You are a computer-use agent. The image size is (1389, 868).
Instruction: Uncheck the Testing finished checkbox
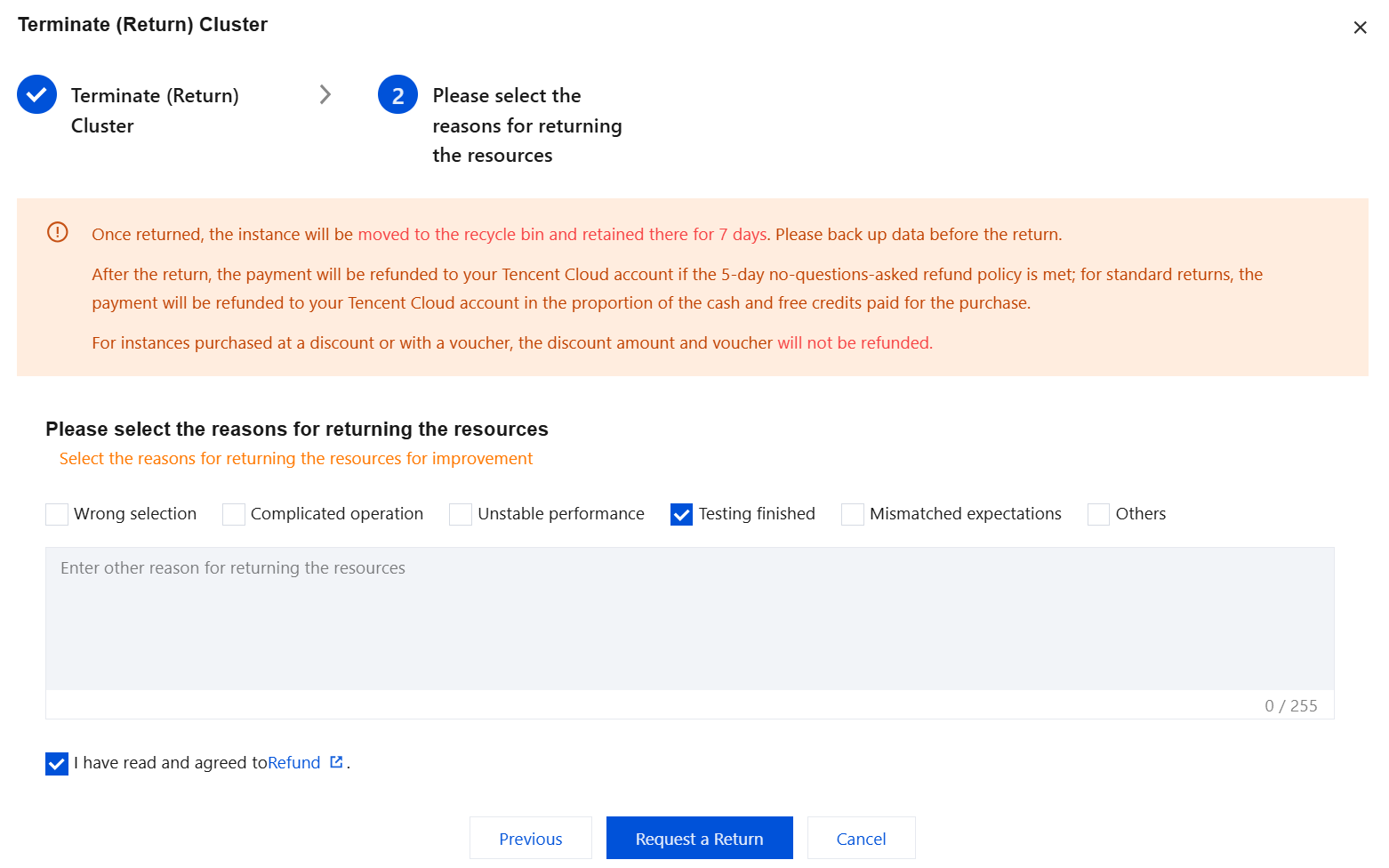pyautogui.click(x=682, y=514)
